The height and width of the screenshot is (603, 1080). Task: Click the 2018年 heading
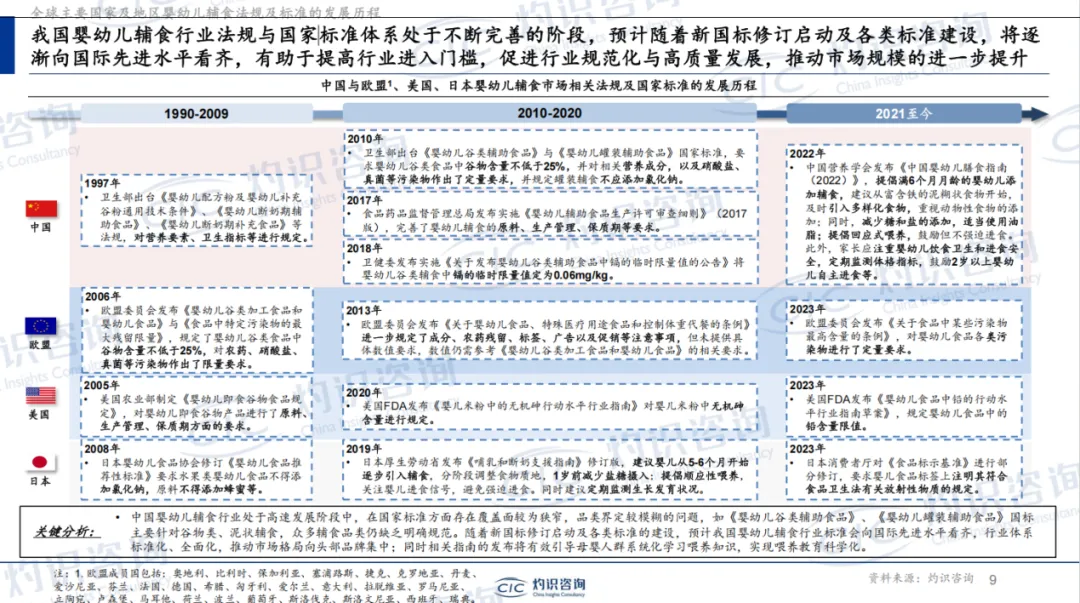point(364,248)
